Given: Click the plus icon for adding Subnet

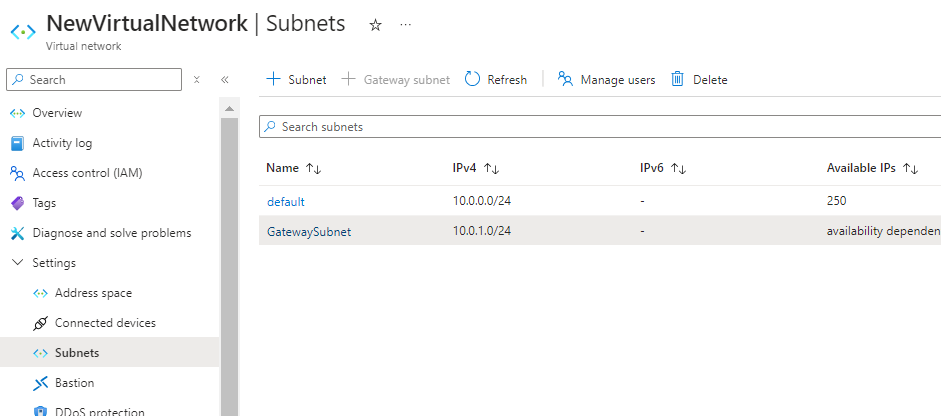Looking at the screenshot, I should click(x=273, y=79).
